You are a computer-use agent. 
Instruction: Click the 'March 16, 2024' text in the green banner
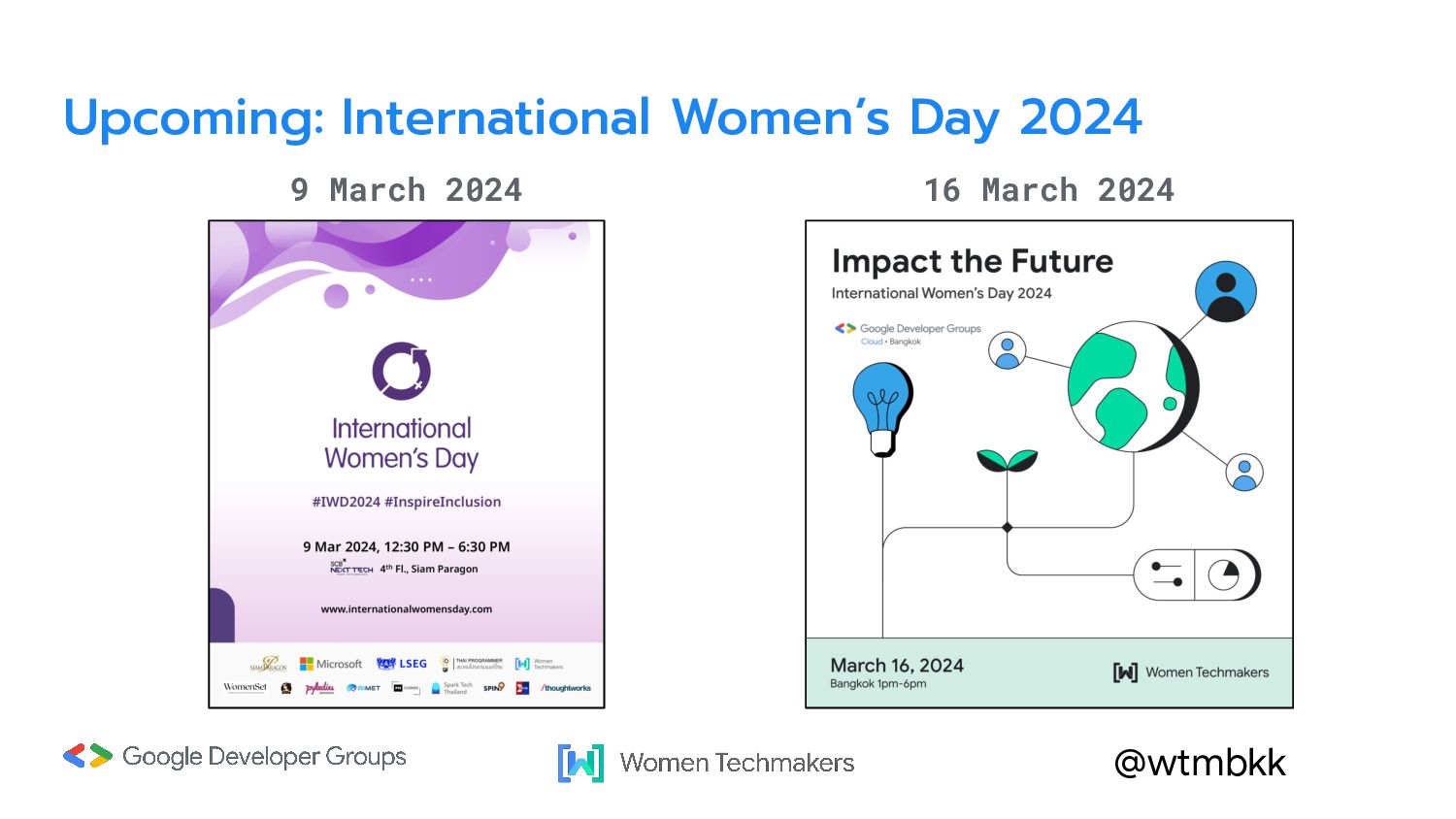point(897,666)
